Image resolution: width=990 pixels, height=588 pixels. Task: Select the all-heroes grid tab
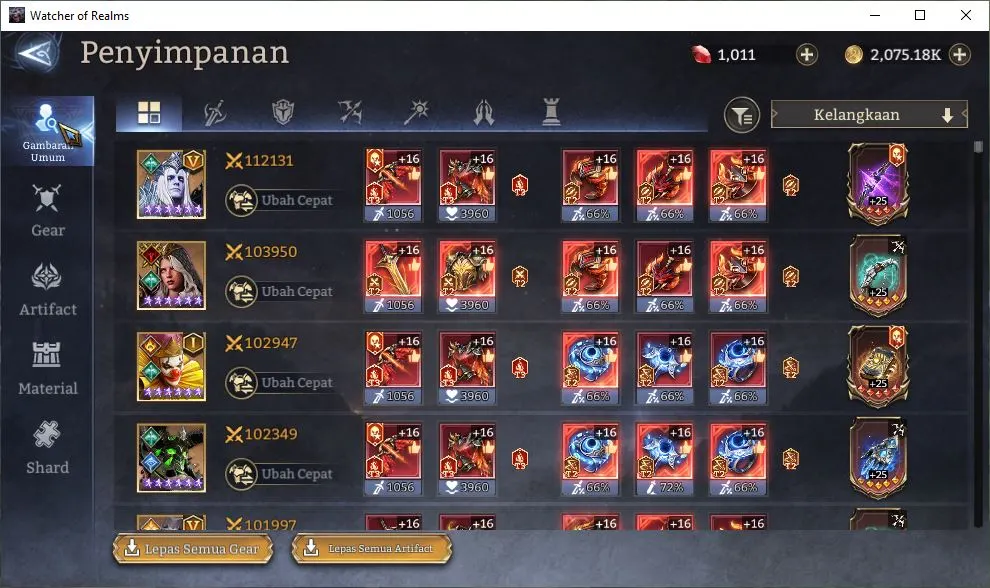(x=149, y=112)
